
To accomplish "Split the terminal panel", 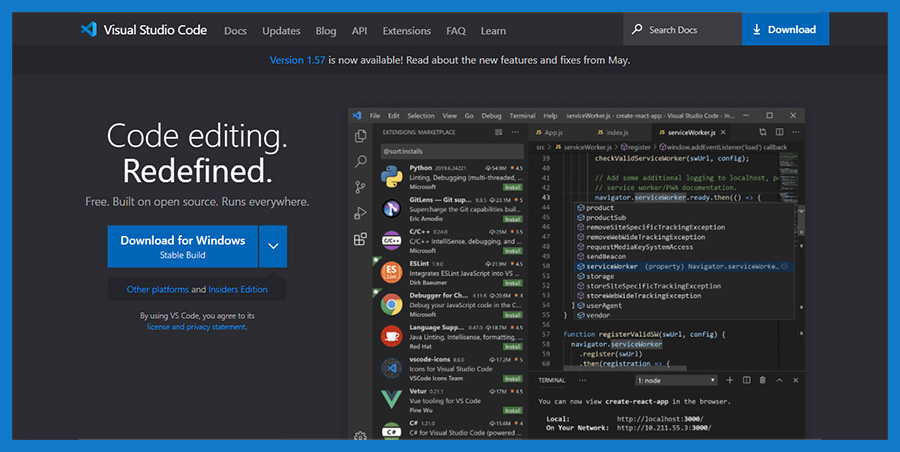I will click(x=747, y=380).
